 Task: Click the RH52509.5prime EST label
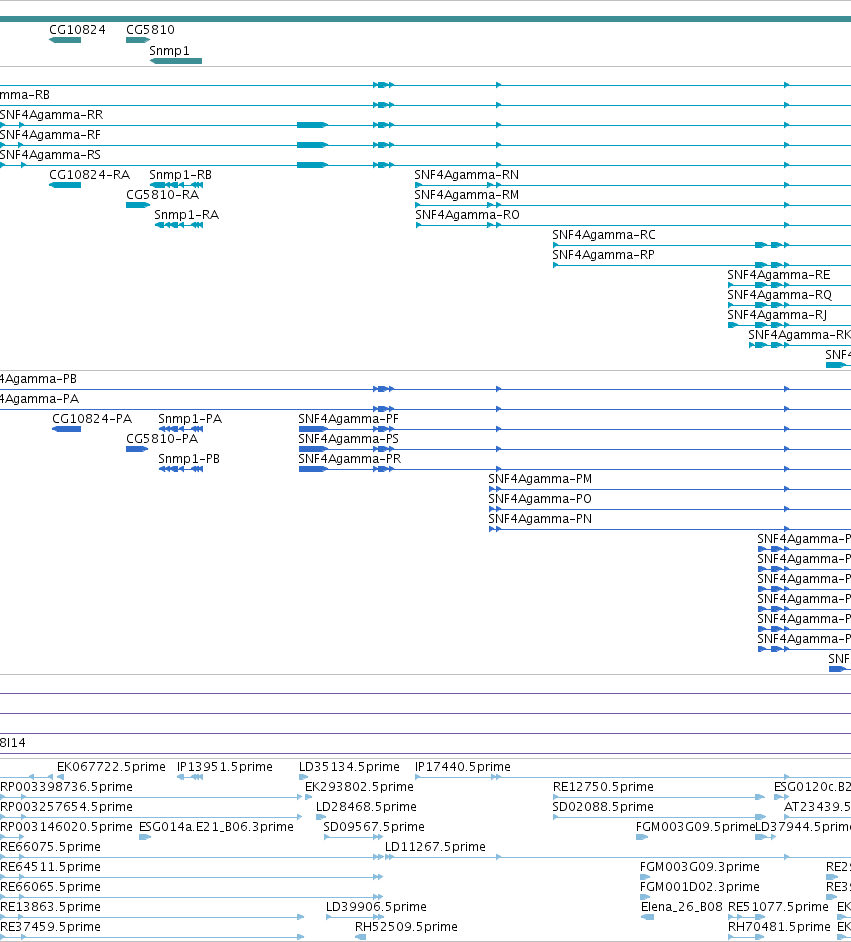(x=406, y=926)
